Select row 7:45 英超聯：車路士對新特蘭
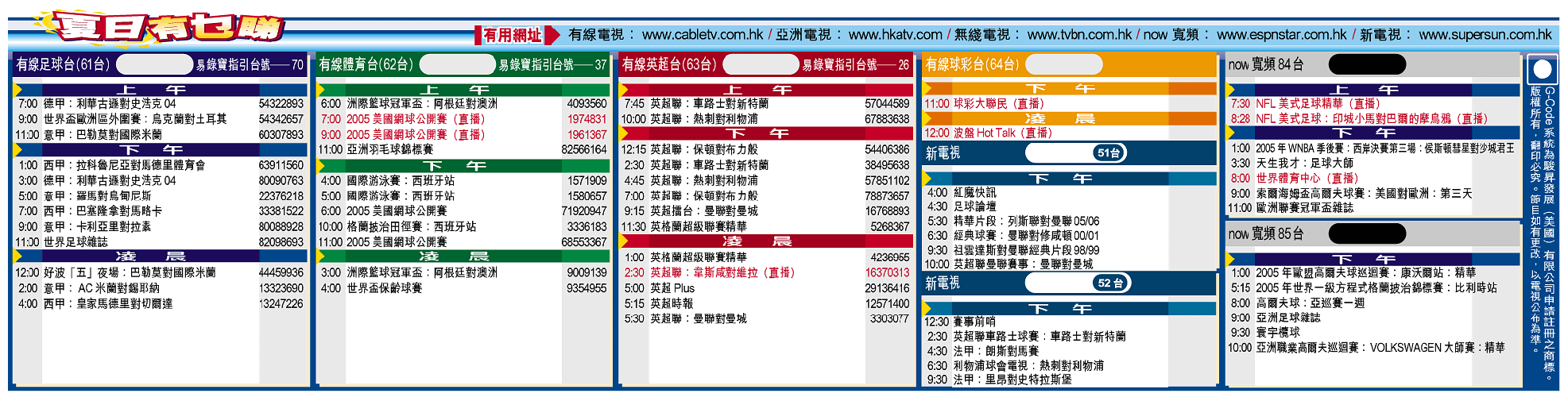 point(766,104)
